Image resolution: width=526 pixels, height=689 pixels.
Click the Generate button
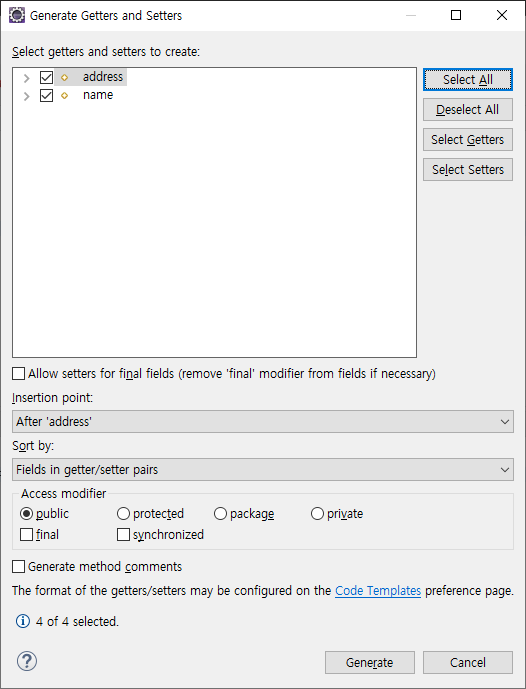[370, 662]
